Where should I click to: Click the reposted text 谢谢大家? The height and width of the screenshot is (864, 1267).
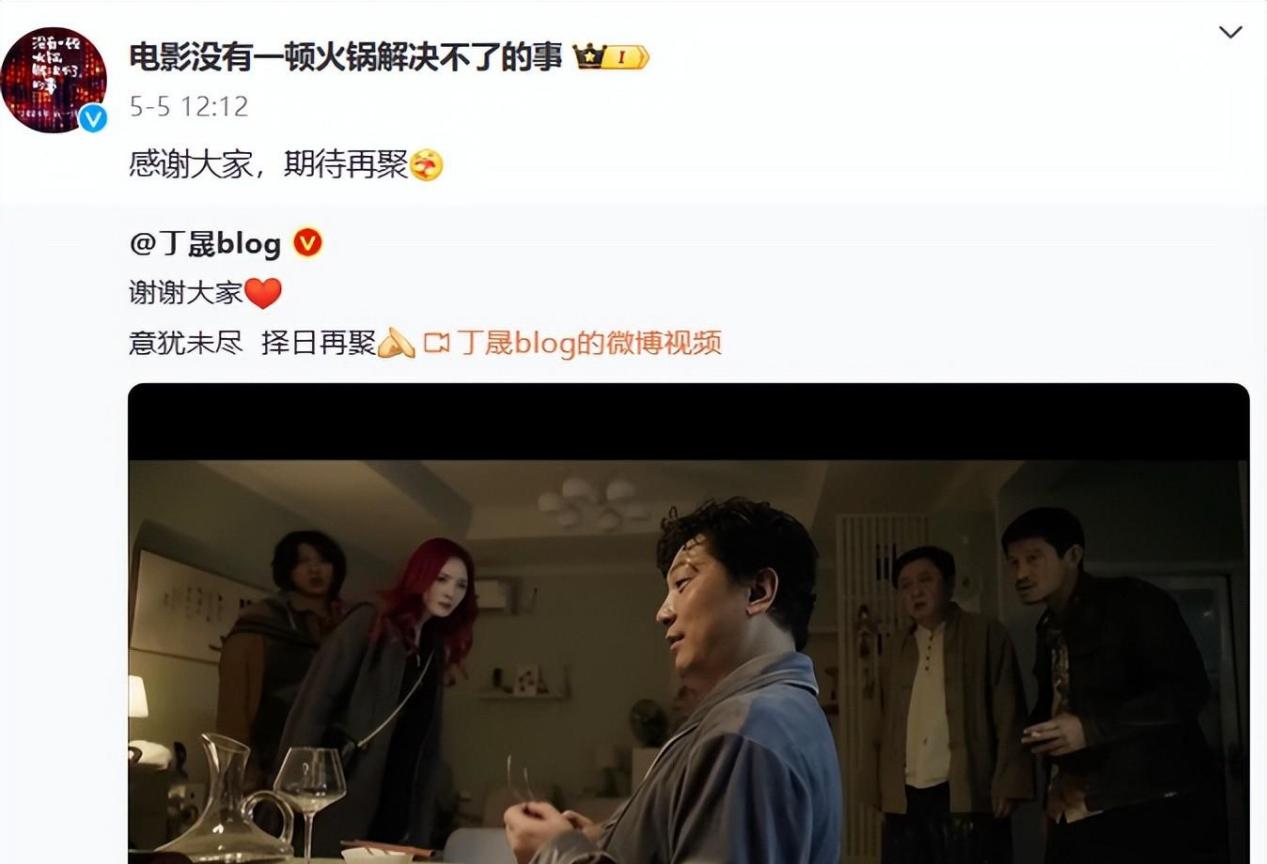pos(186,293)
